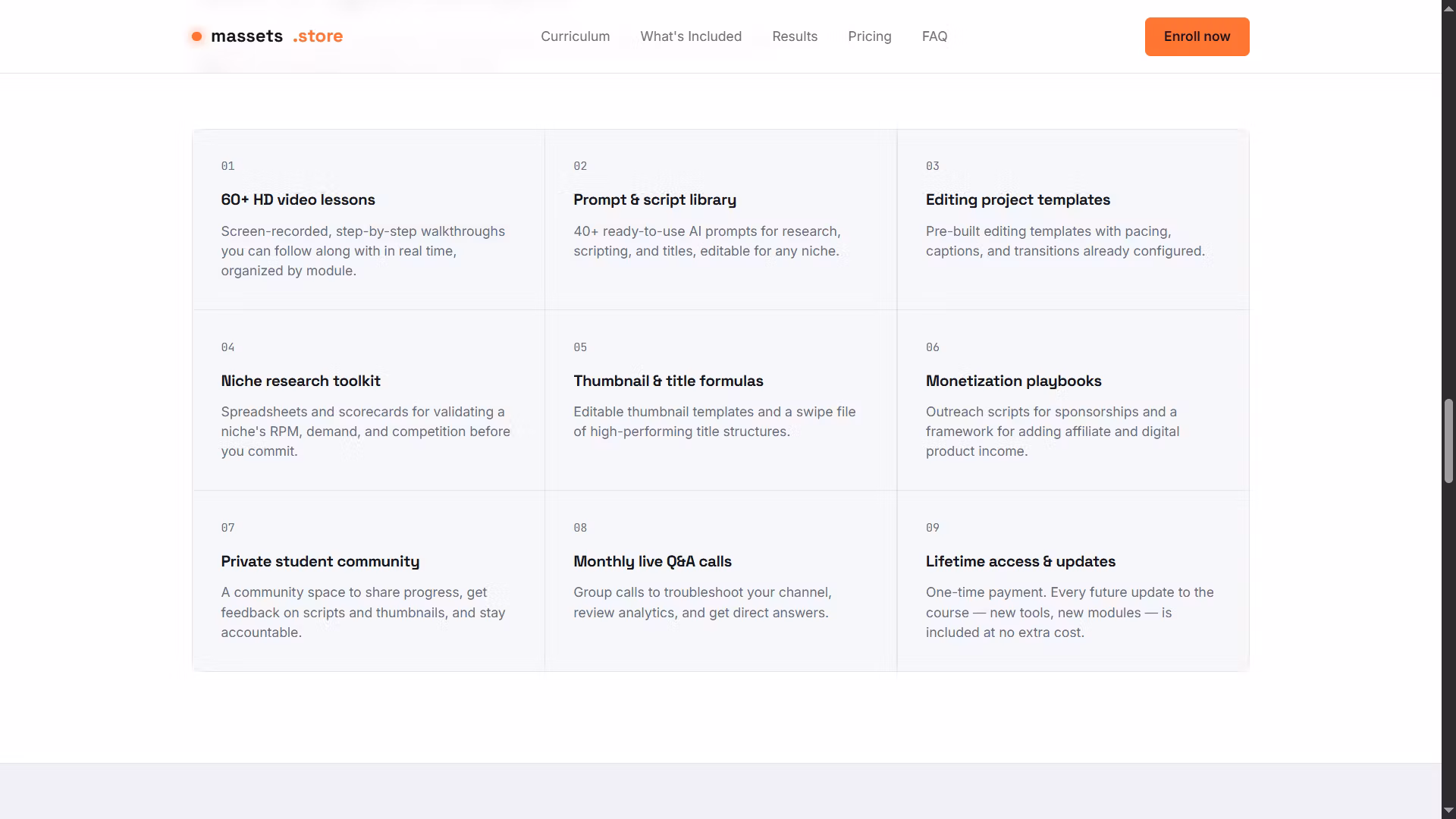Click the Enroll now button
The height and width of the screenshot is (819, 1456).
1197,36
